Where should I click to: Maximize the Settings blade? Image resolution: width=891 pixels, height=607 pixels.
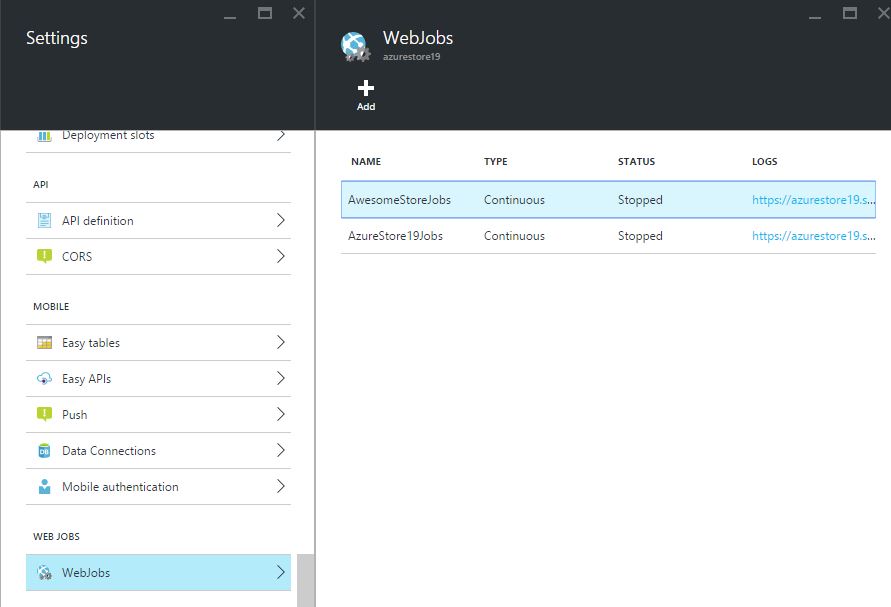[x=265, y=13]
